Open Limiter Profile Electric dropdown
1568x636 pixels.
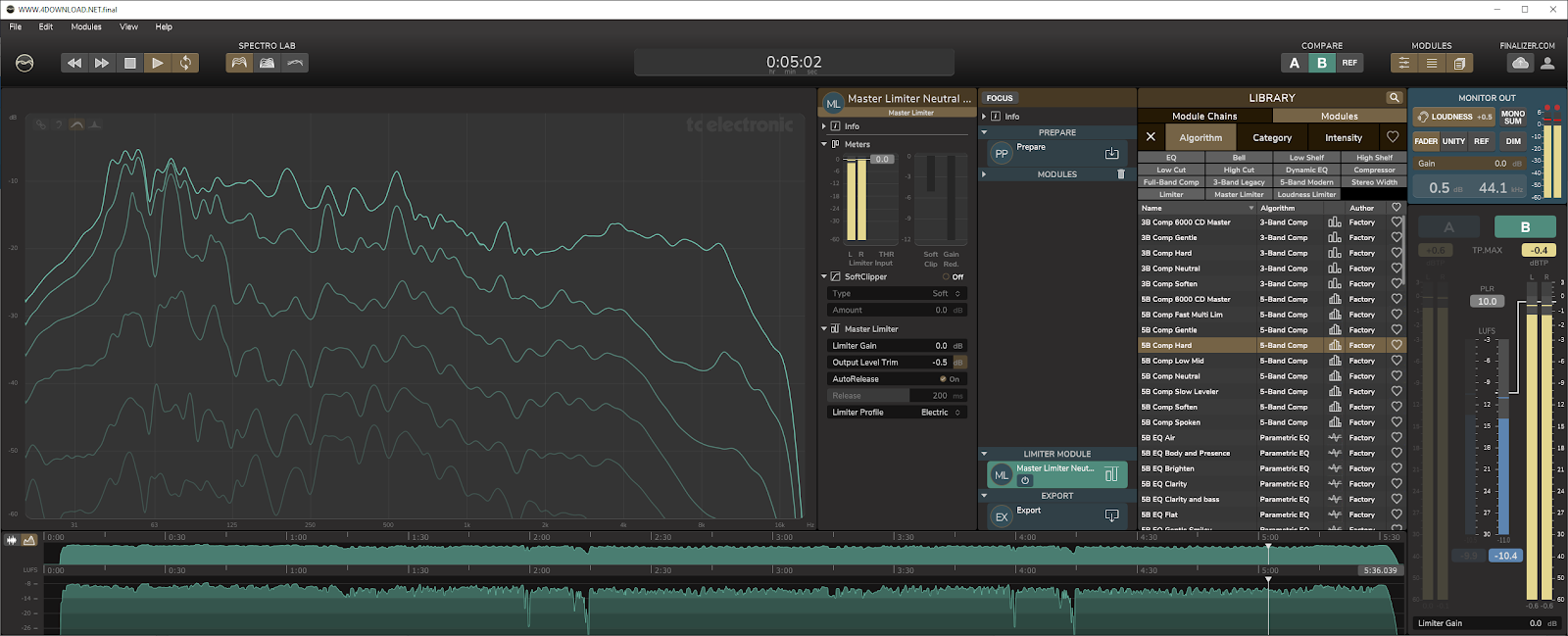coord(898,413)
